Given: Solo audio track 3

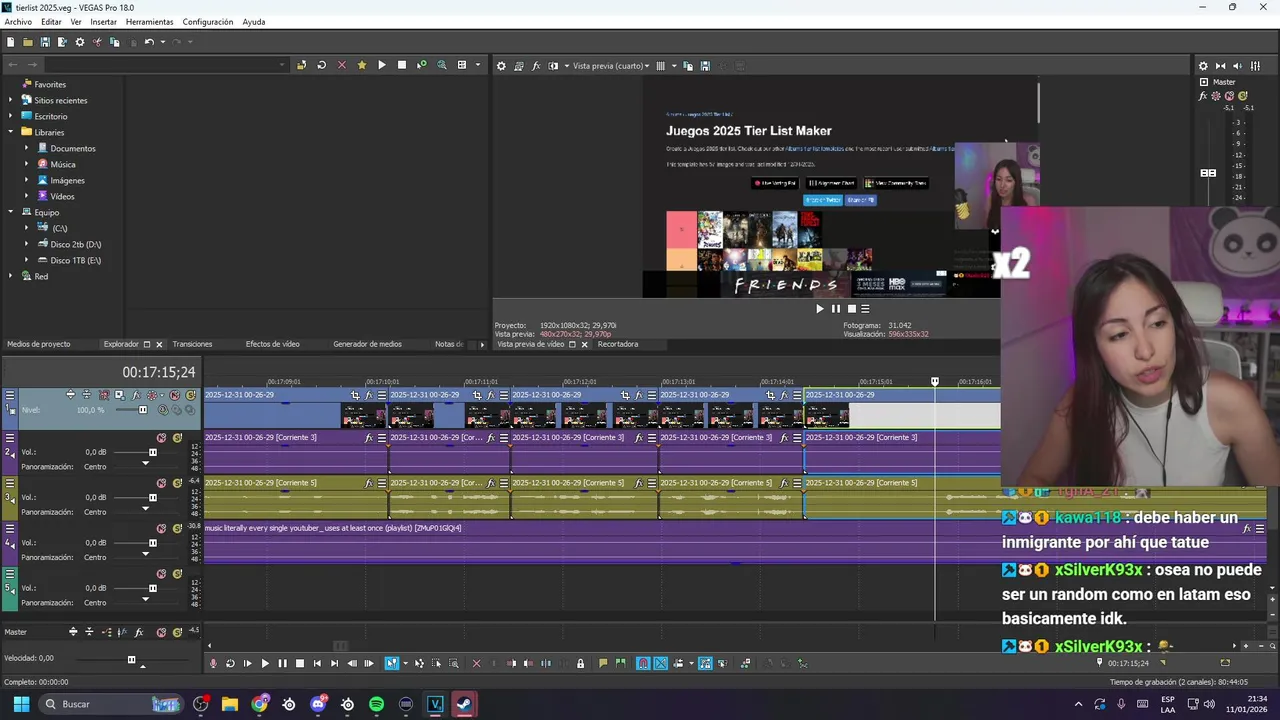Looking at the screenshot, I should (177, 483).
